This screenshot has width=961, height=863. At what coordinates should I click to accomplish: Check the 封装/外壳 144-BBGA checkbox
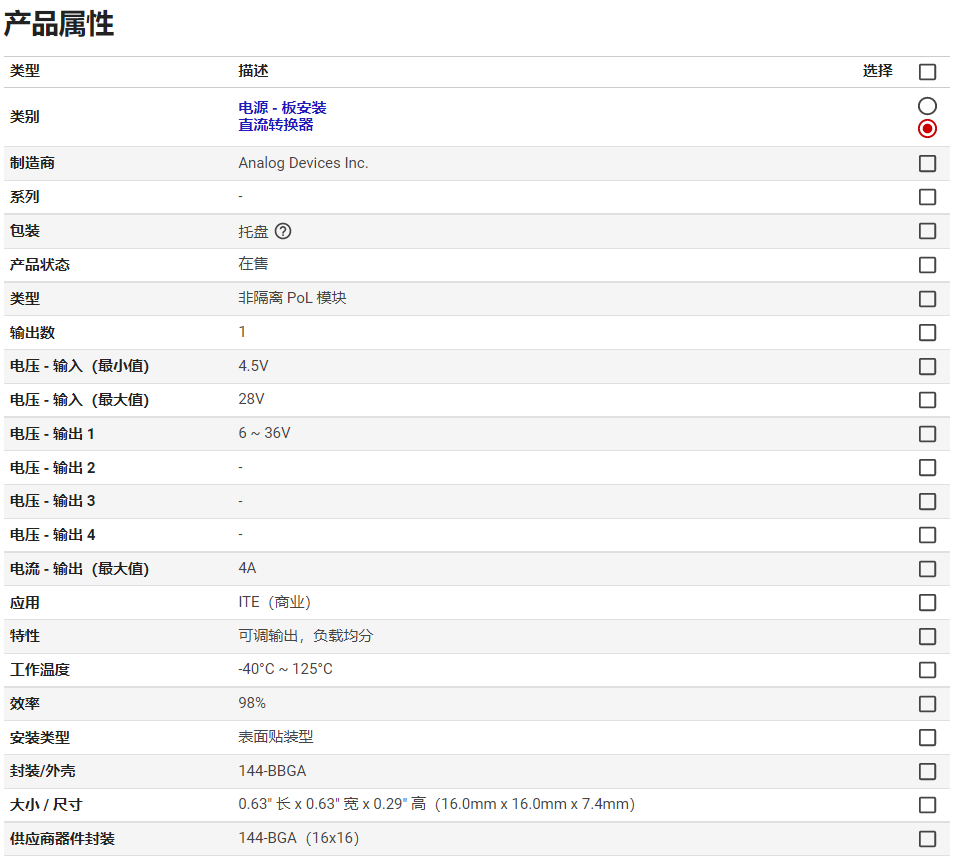[x=927, y=771]
